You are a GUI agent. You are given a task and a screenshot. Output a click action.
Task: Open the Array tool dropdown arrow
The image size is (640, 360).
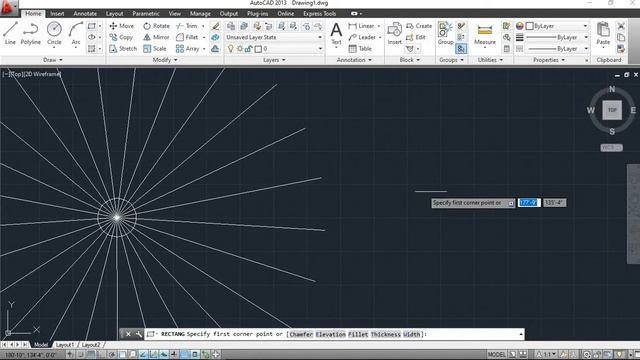coord(204,49)
